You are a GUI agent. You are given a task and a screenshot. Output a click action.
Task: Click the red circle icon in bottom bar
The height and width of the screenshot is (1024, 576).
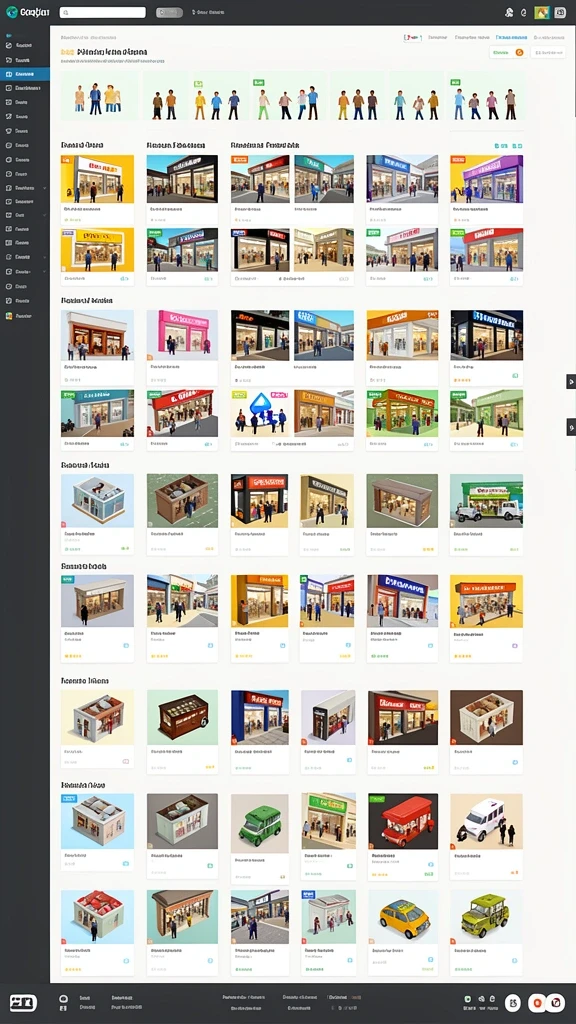(x=537, y=1002)
